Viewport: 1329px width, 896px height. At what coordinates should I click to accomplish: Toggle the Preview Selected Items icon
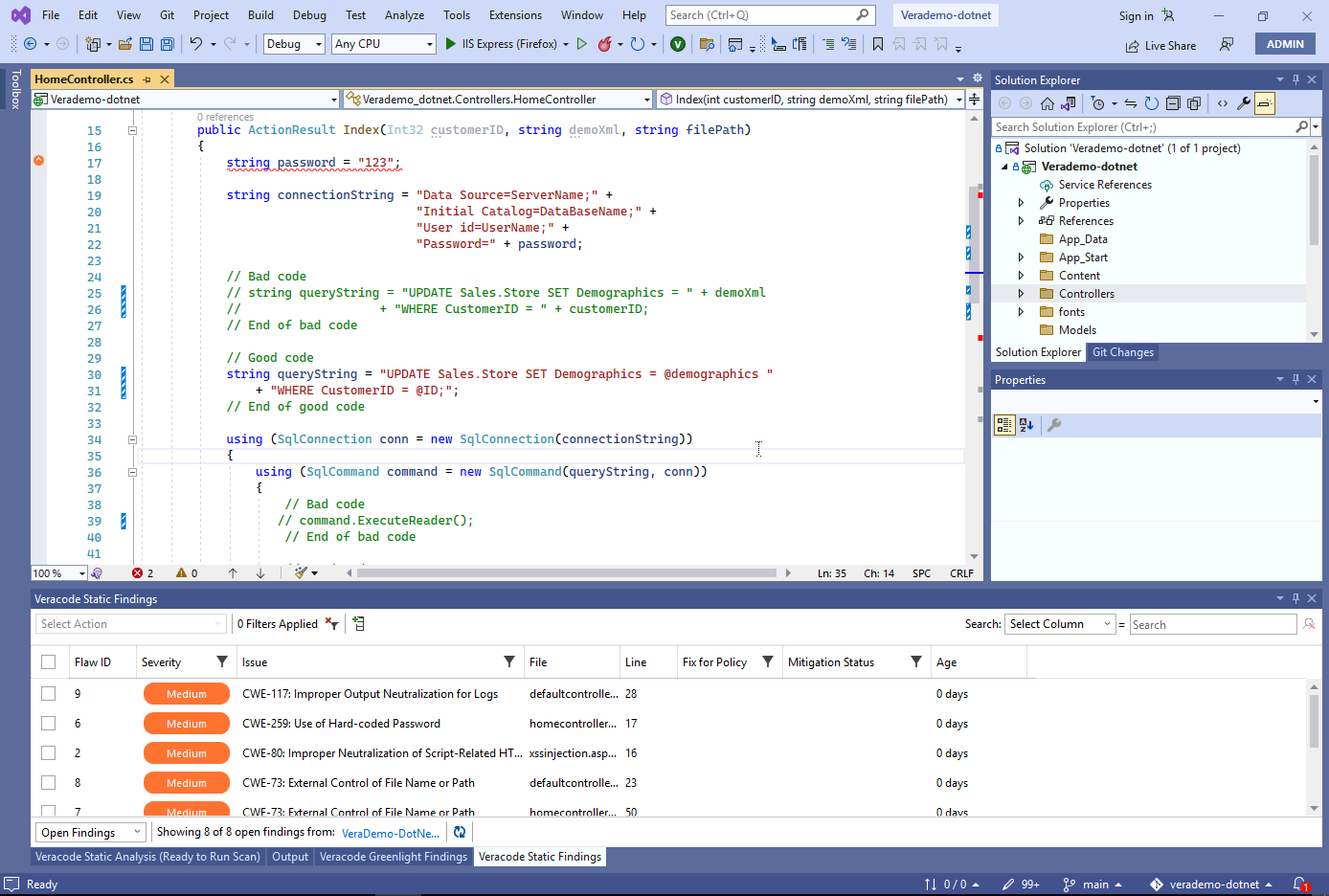click(1265, 103)
